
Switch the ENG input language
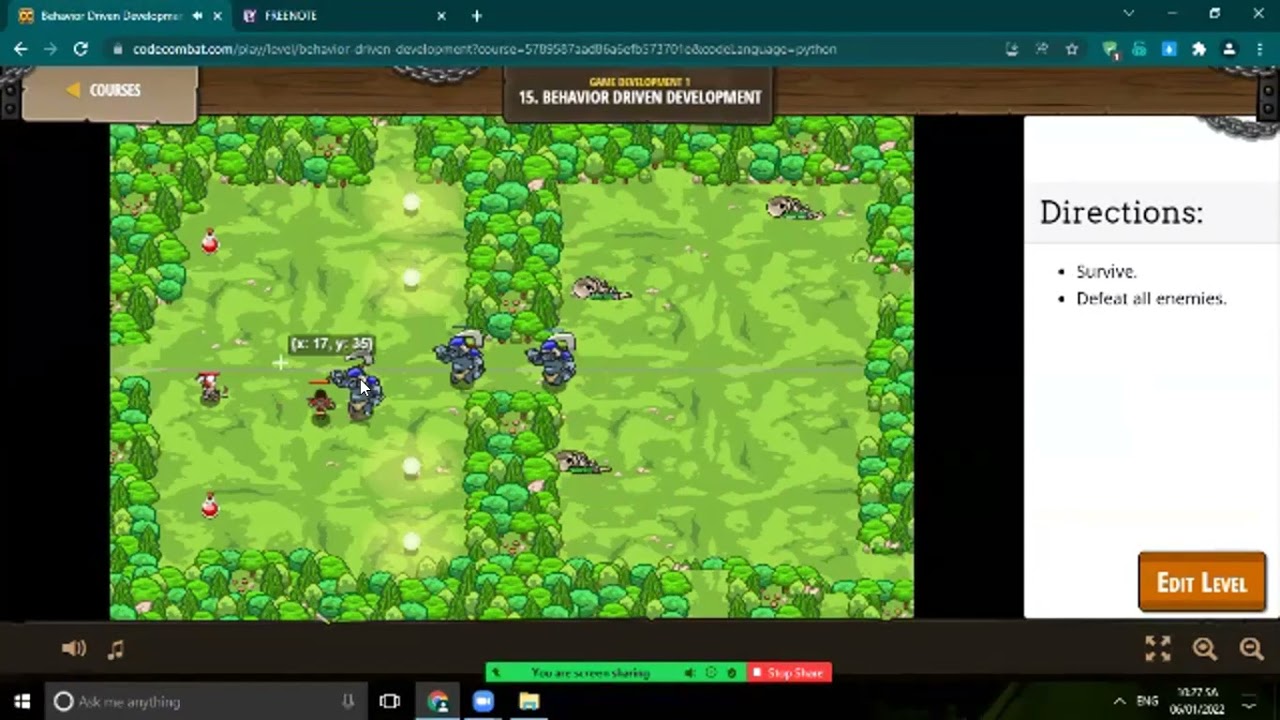coord(1147,701)
